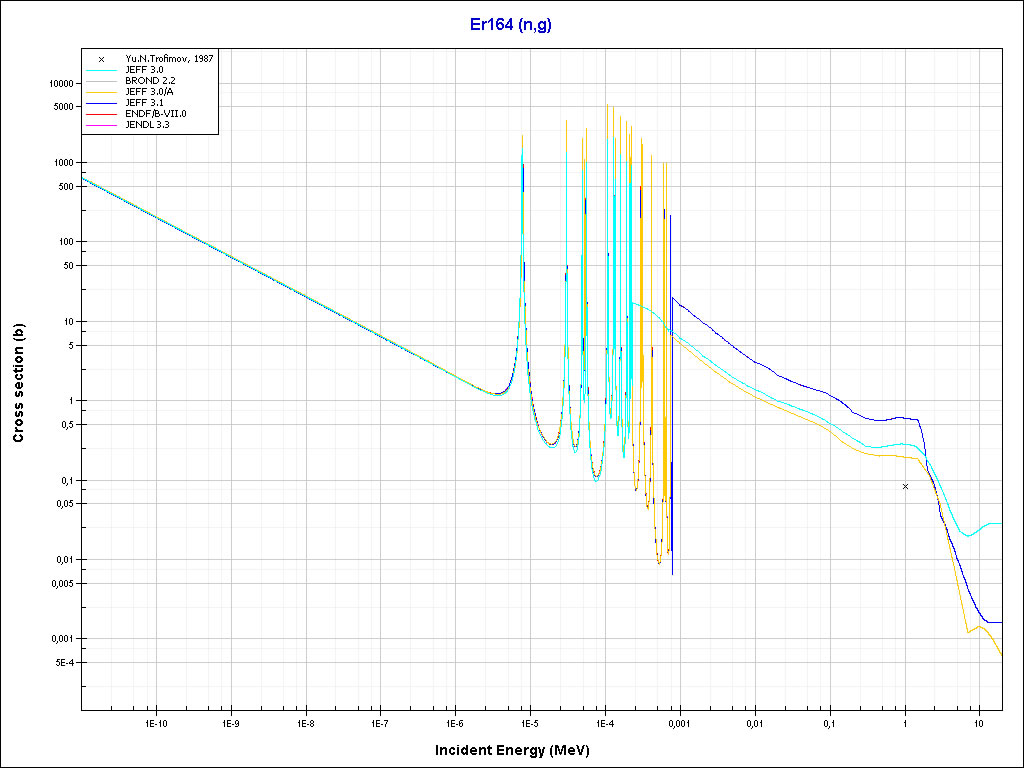Click the orange JEFF 3.0/A legend line

[x=101, y=92]
